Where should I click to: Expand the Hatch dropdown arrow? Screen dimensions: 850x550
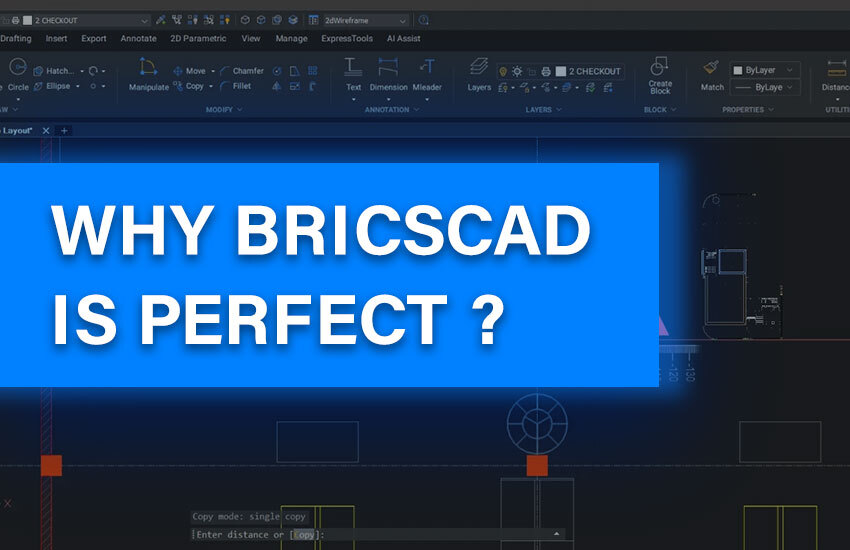click(x=82, y=71)
